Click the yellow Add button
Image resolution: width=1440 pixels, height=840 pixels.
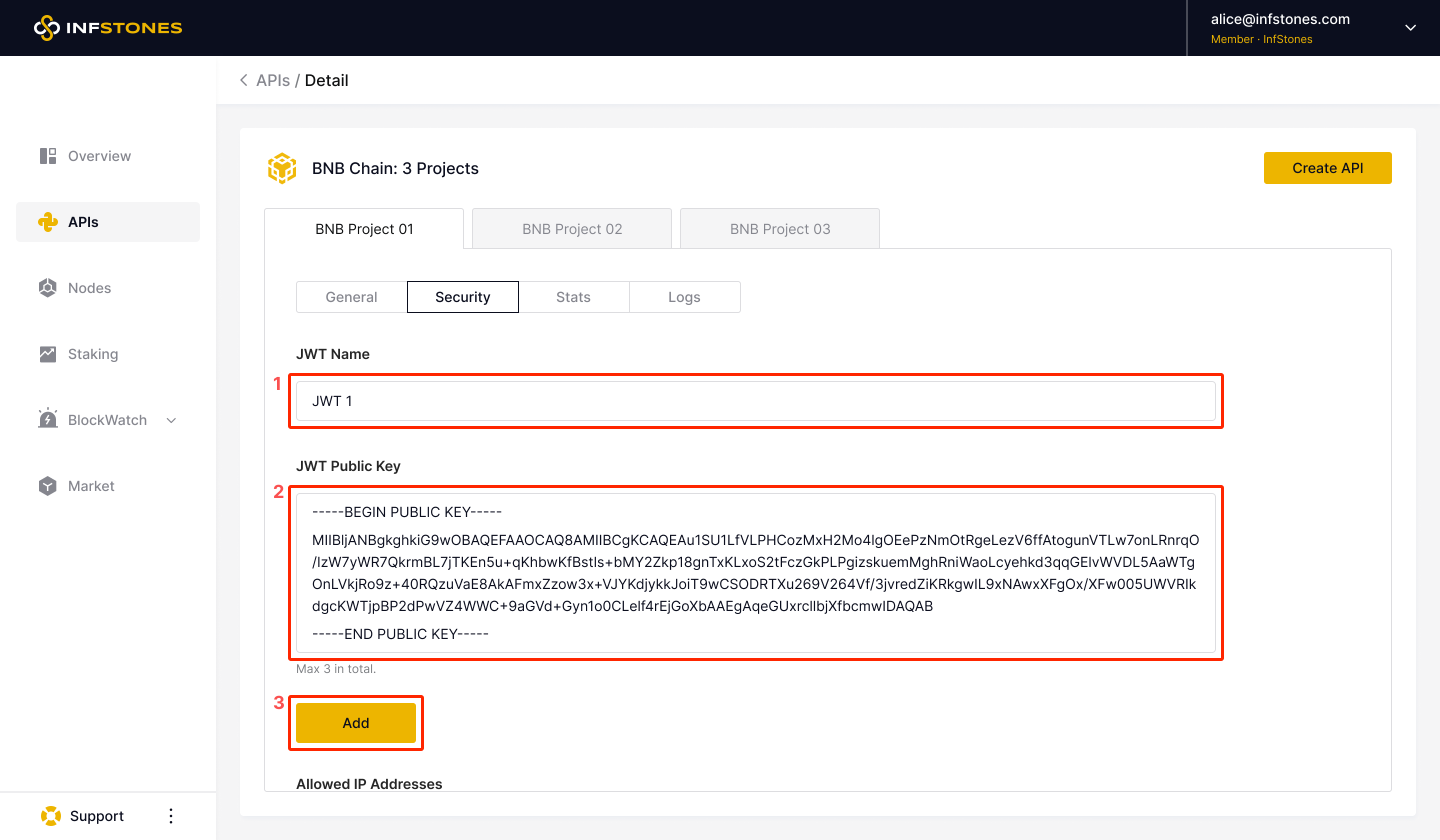coord(355,722)
